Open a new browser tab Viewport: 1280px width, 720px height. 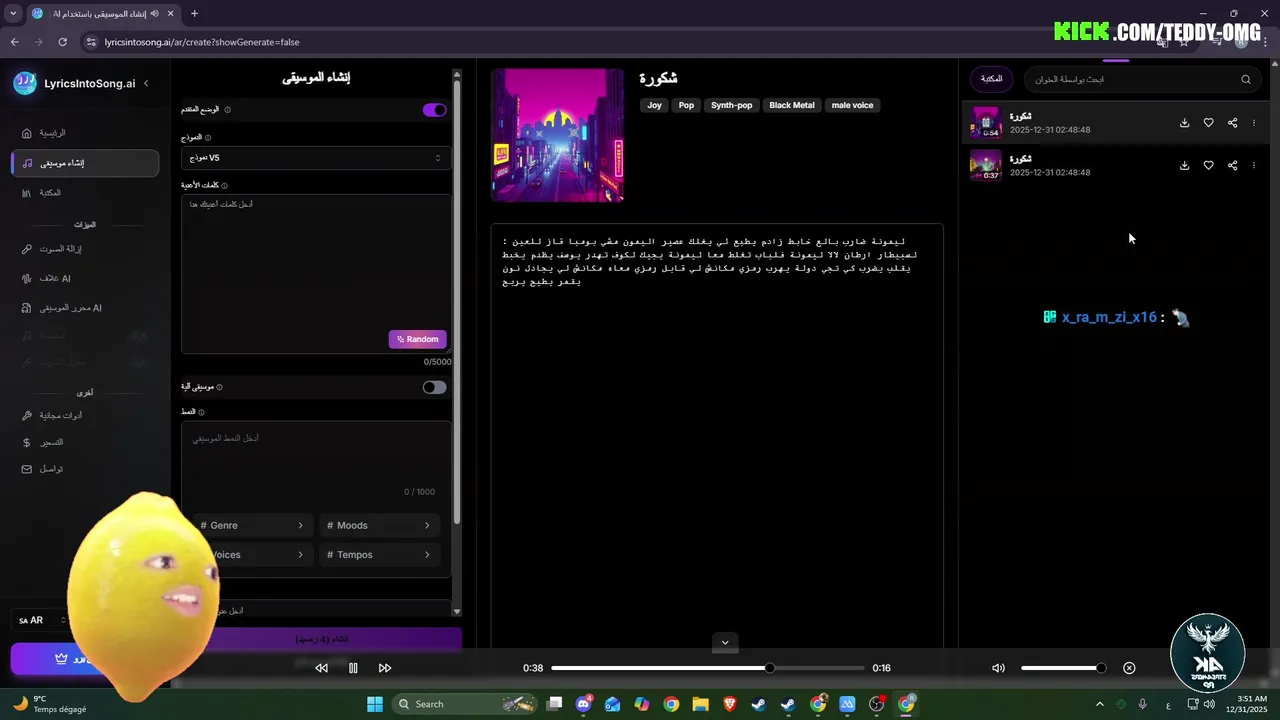(194, 14)
